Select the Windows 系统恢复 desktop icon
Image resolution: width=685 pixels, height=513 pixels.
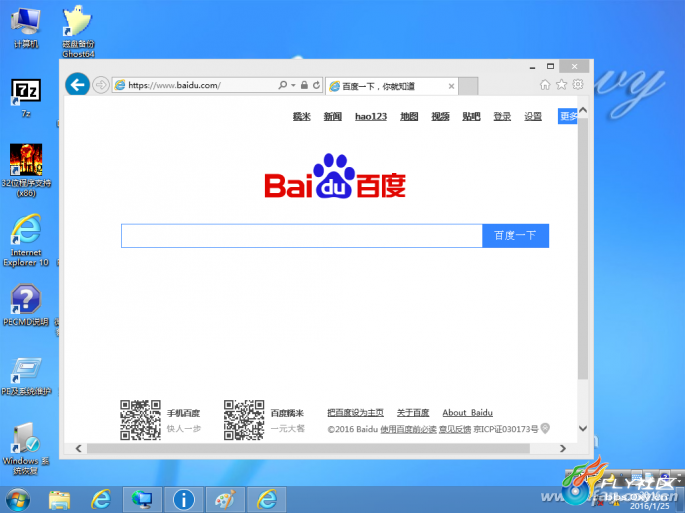click(x=26, y=448)
